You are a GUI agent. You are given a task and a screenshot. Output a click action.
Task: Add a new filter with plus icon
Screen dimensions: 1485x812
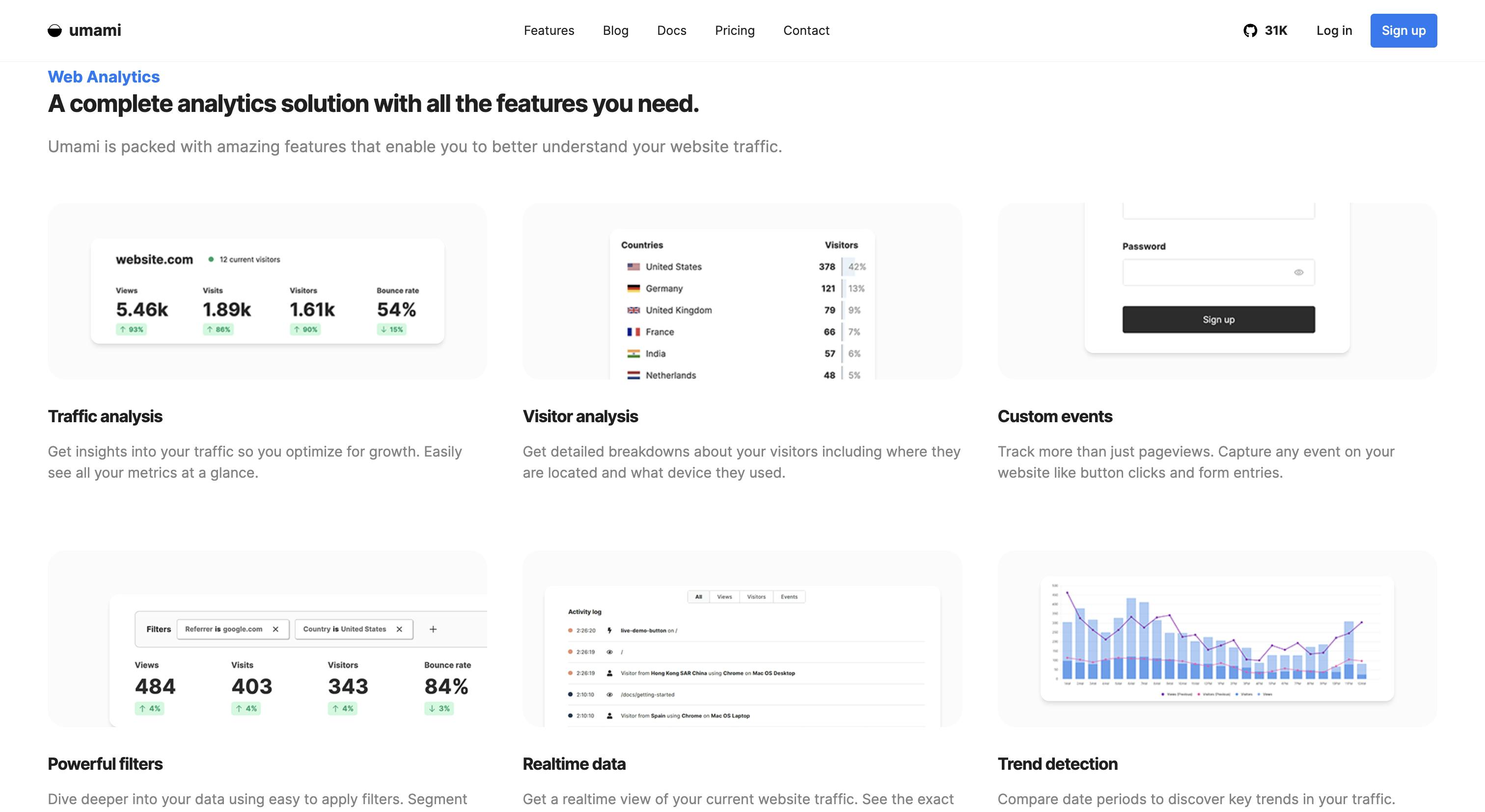click(433, 629)
